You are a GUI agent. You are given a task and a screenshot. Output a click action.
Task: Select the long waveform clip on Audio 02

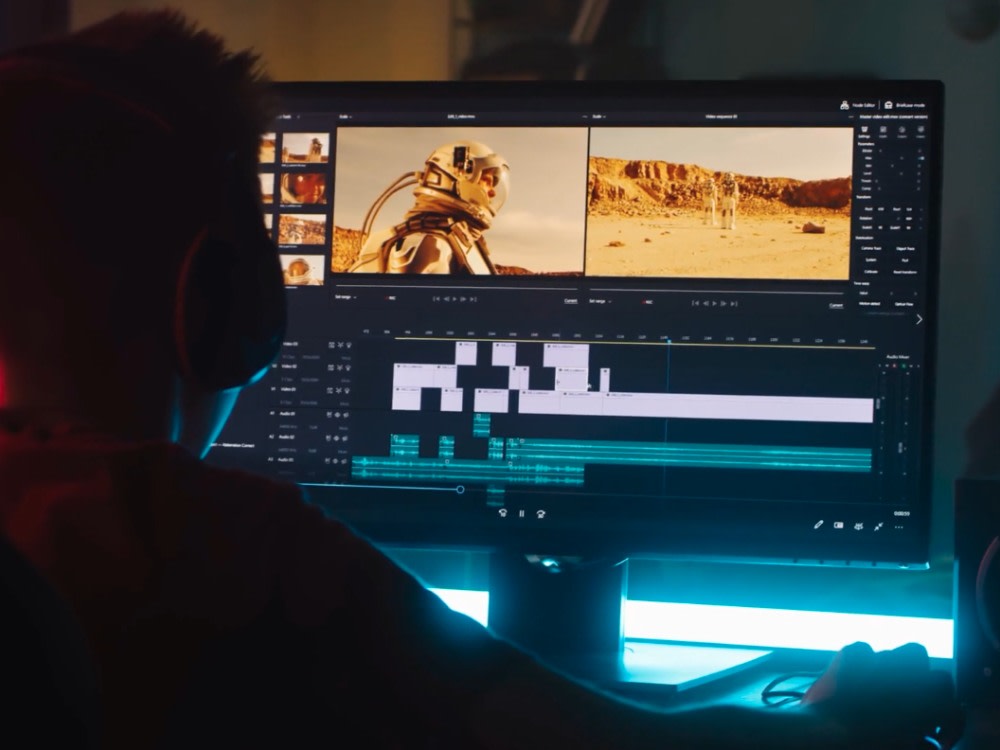click(x=689, y=455)
